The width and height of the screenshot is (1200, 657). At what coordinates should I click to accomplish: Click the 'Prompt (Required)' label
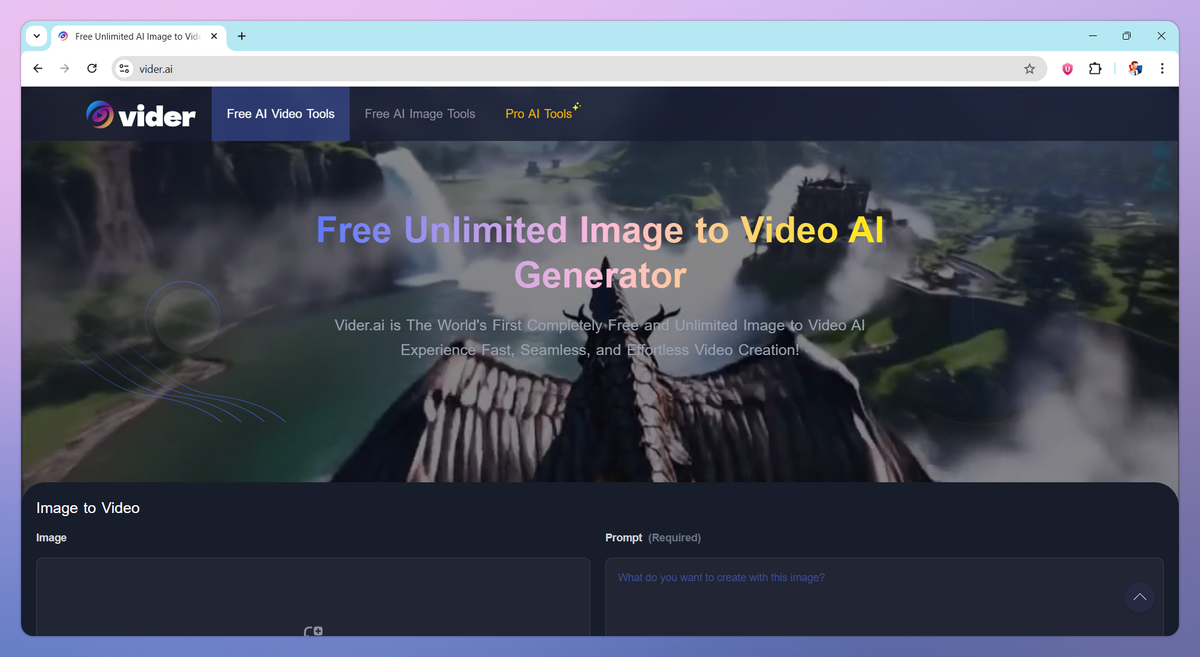click(653, 538)
